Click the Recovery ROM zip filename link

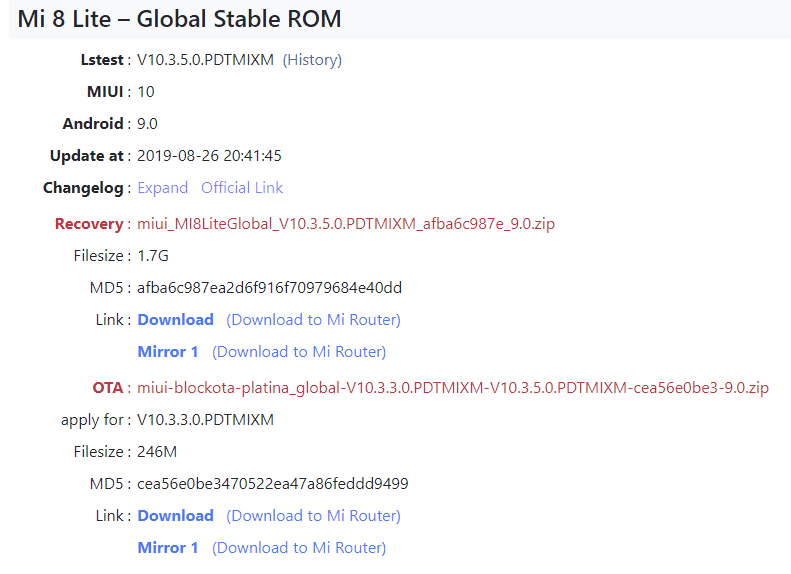tap(346, 224)
